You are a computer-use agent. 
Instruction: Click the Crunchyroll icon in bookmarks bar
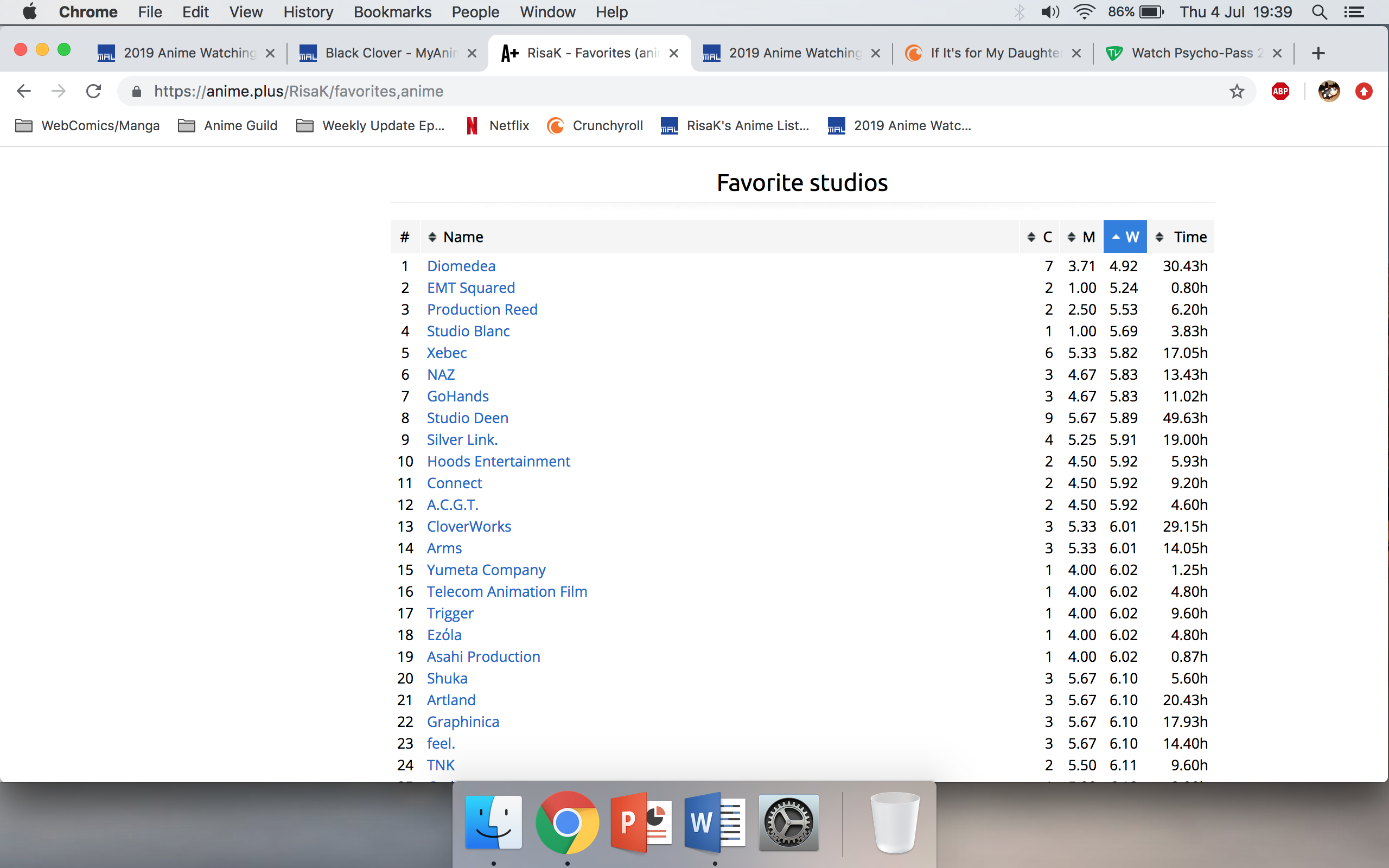[557, 126]
